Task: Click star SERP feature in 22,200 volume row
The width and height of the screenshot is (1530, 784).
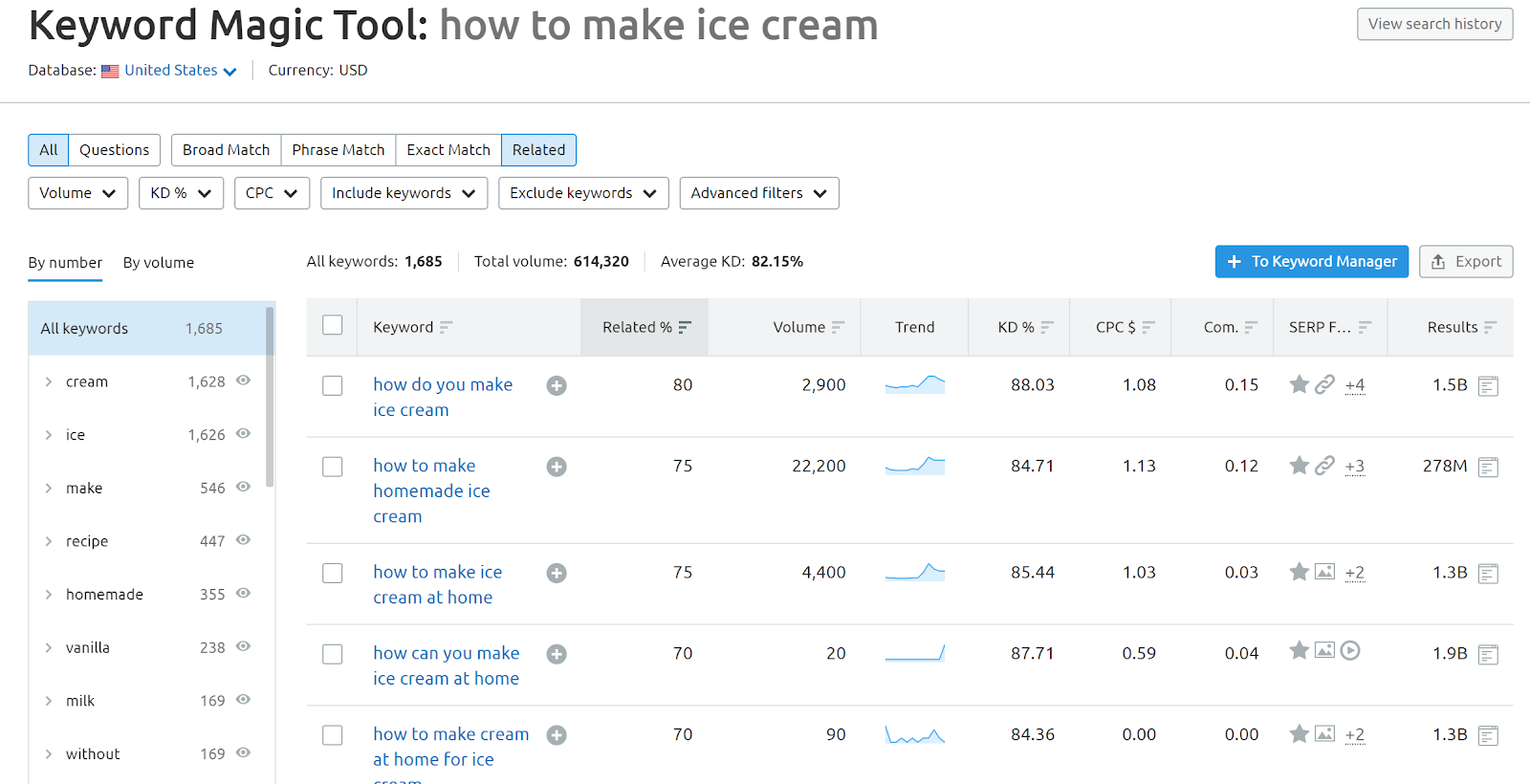Action: coord(1299,466)
